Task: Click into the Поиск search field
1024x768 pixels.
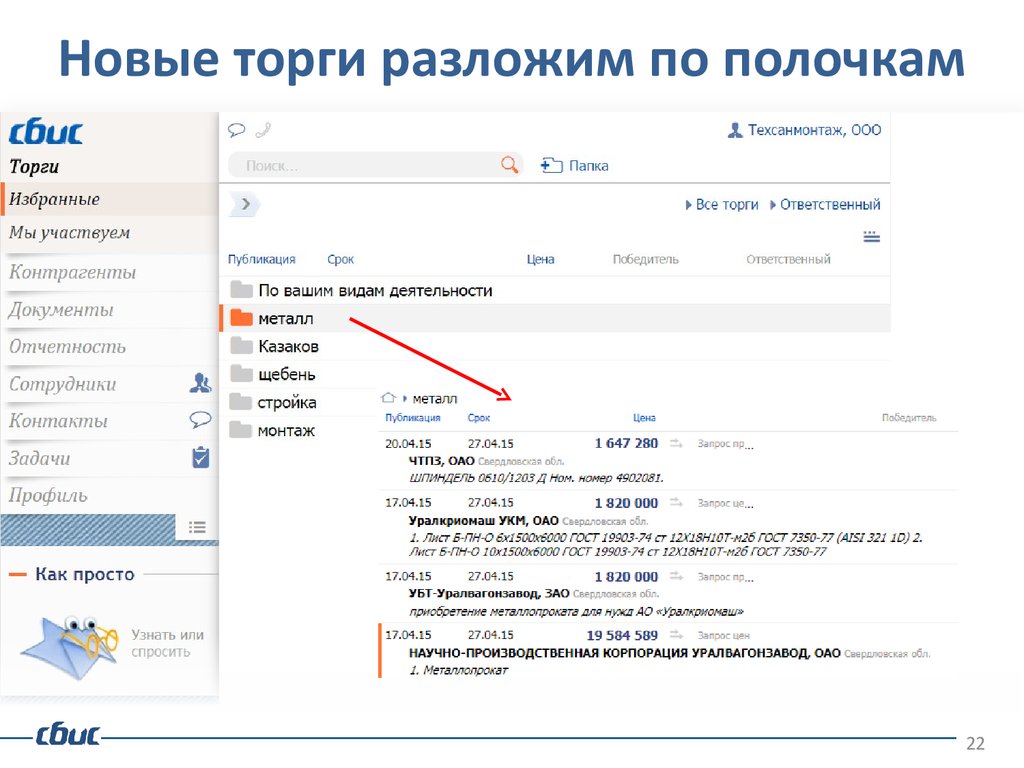Action: pos(365,166)
